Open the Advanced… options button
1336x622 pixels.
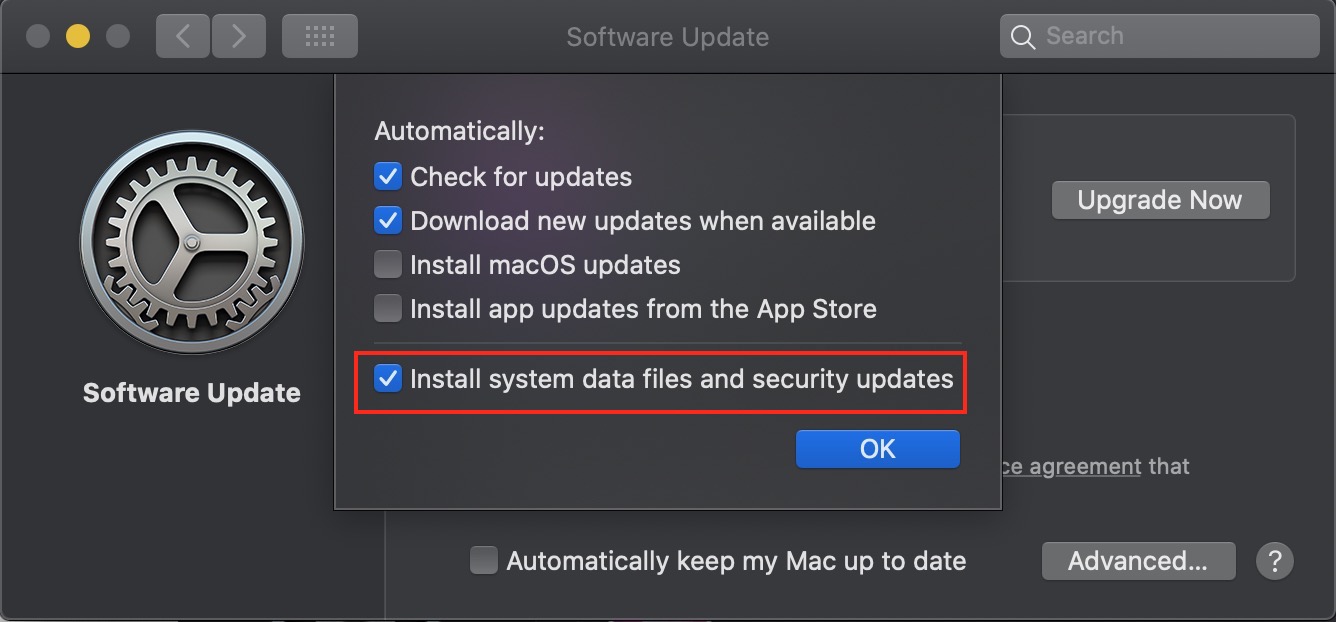click(x=1138, y=561)
